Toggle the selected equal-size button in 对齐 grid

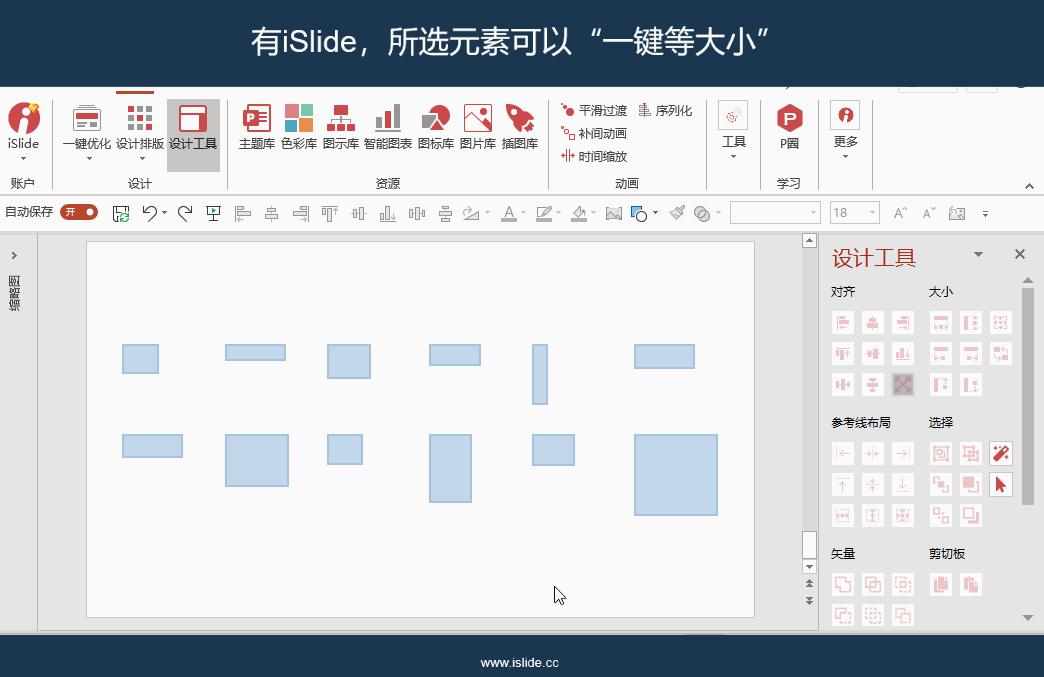click(903, 384)
